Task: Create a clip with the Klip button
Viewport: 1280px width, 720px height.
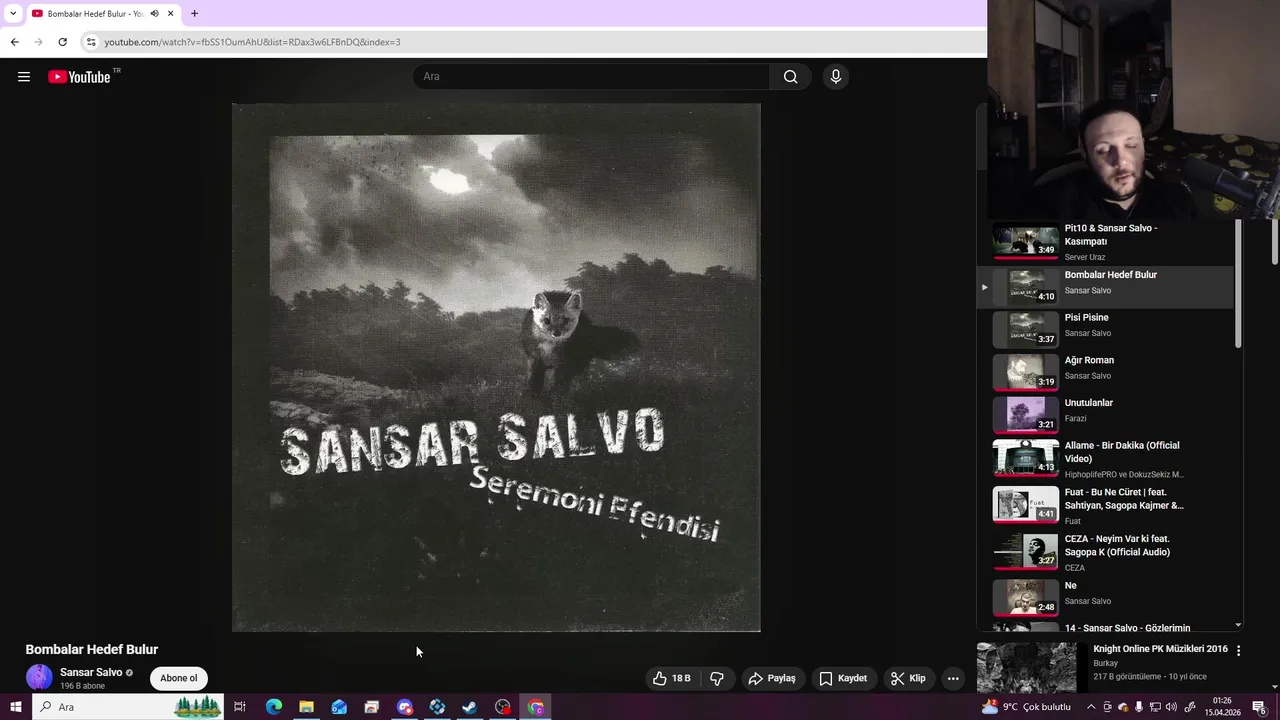Action: (908, 678)
